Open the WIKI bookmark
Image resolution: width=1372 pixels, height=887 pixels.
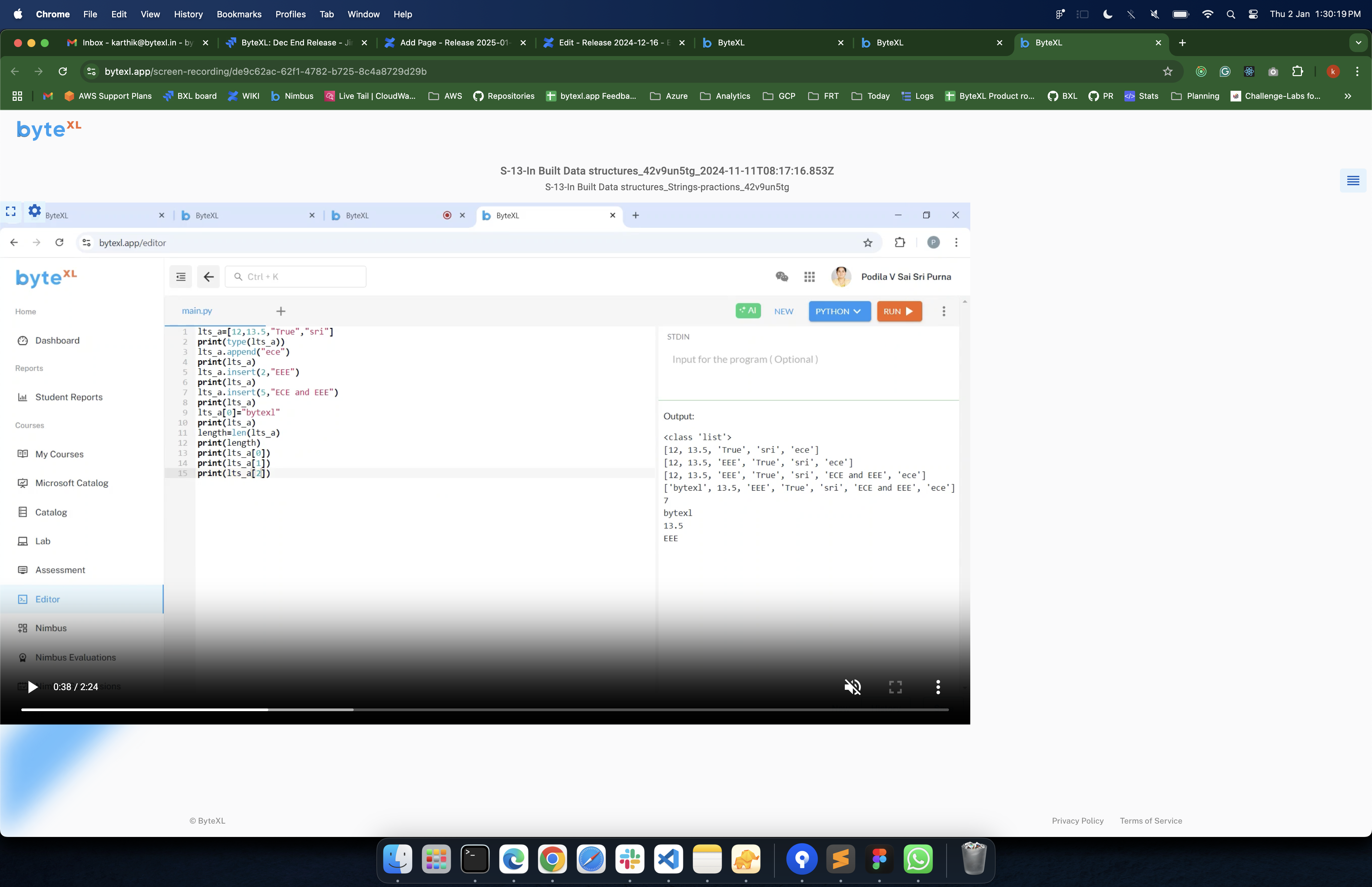(x=244, y=96)
